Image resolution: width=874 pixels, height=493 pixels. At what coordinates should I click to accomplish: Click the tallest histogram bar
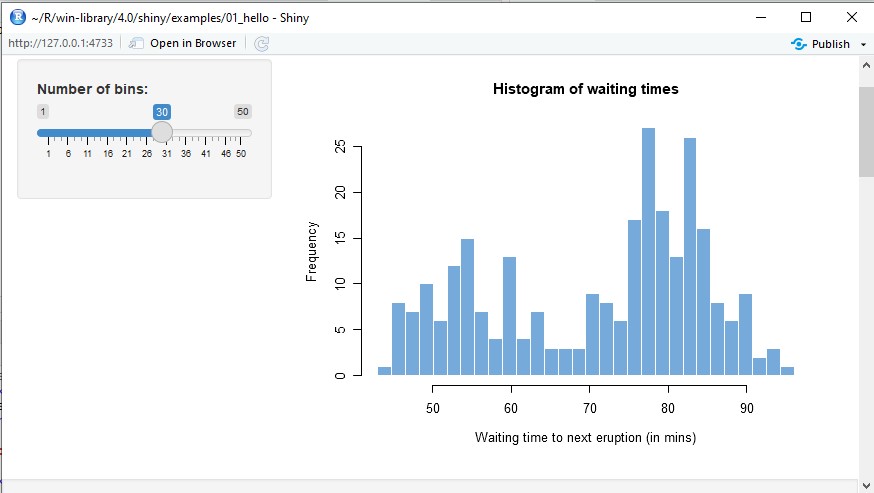pyautogui.click(x=648, y=250)
